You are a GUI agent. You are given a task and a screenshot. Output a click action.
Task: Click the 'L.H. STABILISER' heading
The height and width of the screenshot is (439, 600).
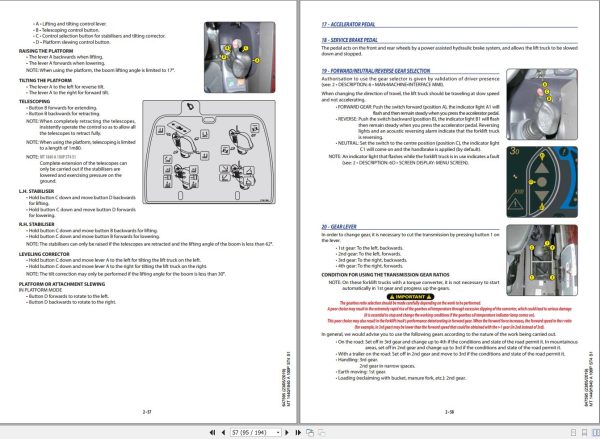tap(36, 191)
